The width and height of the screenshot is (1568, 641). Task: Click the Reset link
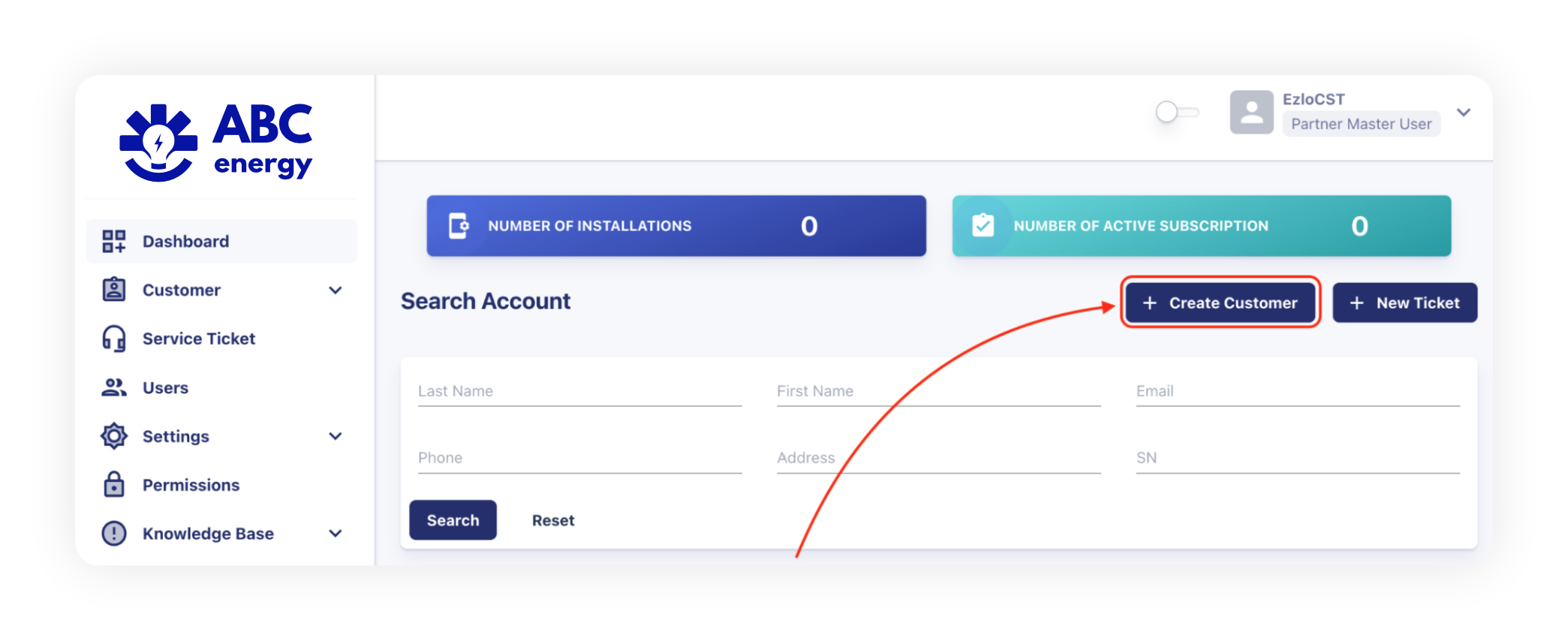[553, 520]
